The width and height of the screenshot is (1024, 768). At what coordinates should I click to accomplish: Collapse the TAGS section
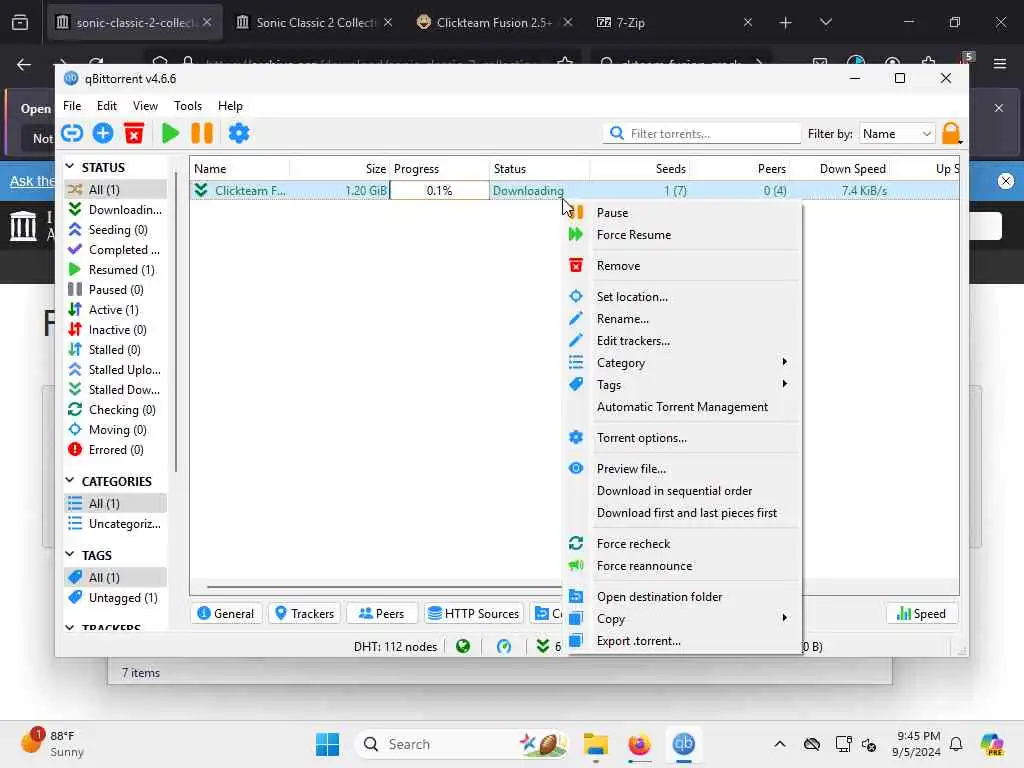click(x=70, y=554)
